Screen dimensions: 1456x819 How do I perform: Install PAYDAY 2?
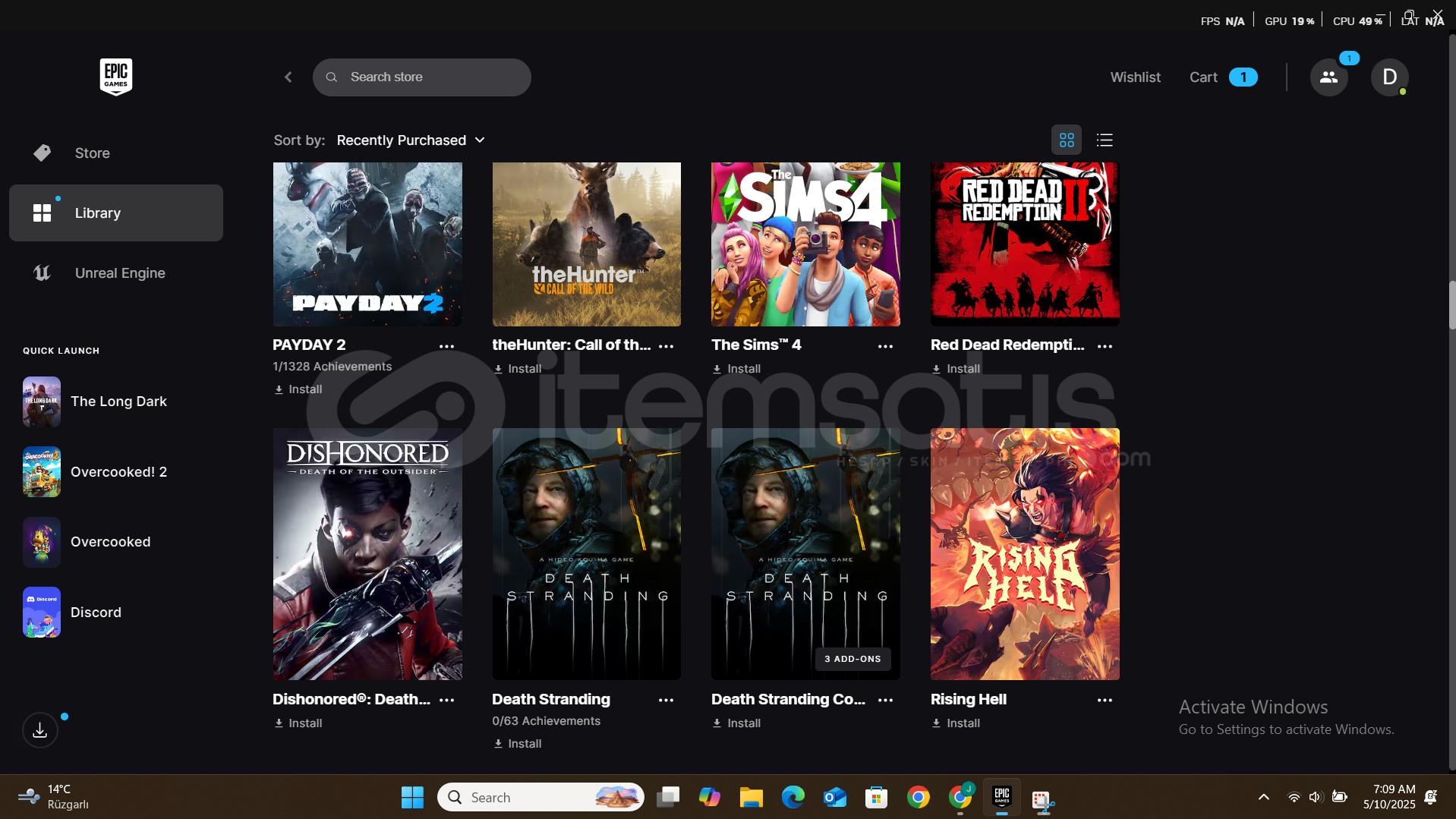pyautogui.click(x=298, y=389)
